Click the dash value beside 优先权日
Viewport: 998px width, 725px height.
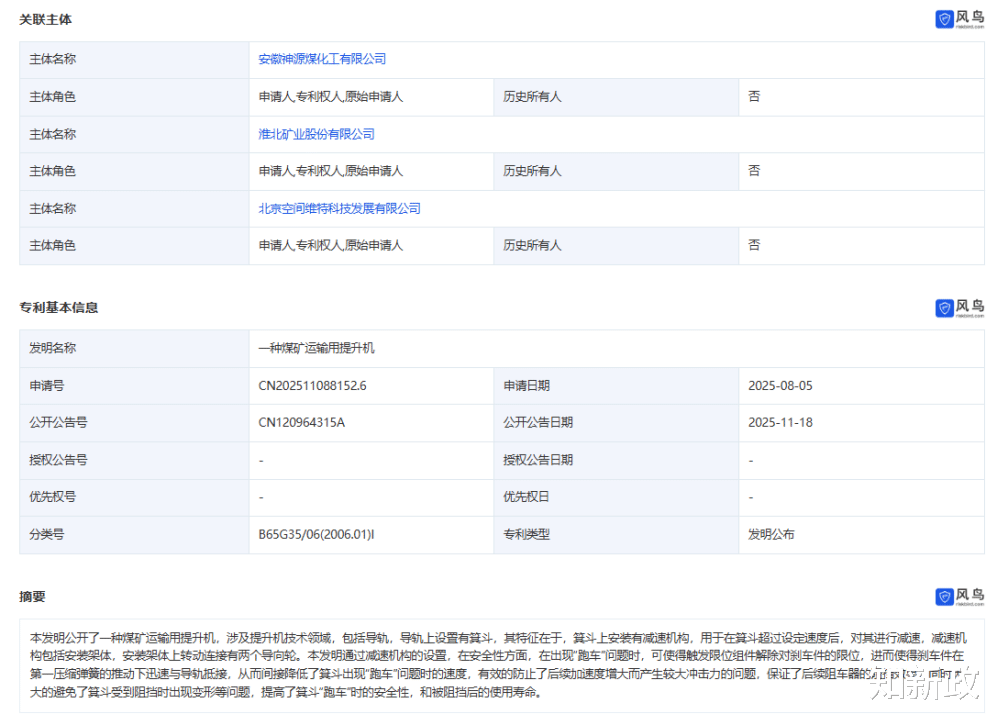pyautogui.click(x=751, y=498)
